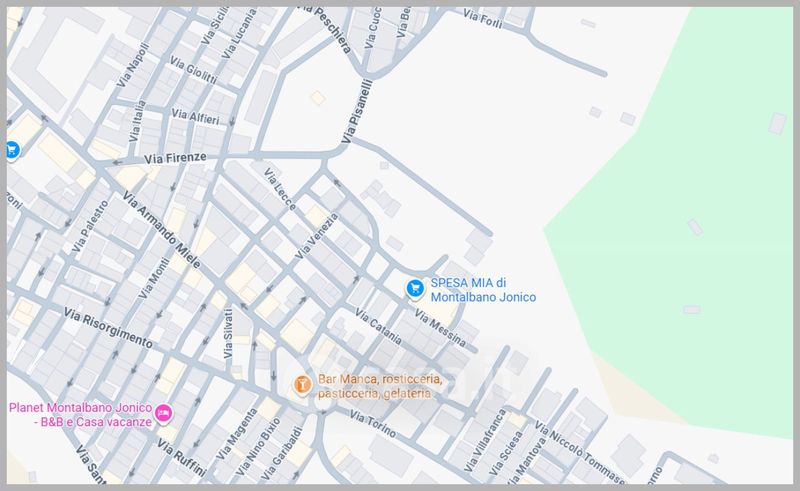
Task: Click the Via Risorgimento street label
Action: pyautogui.click(x=108, y=327)
